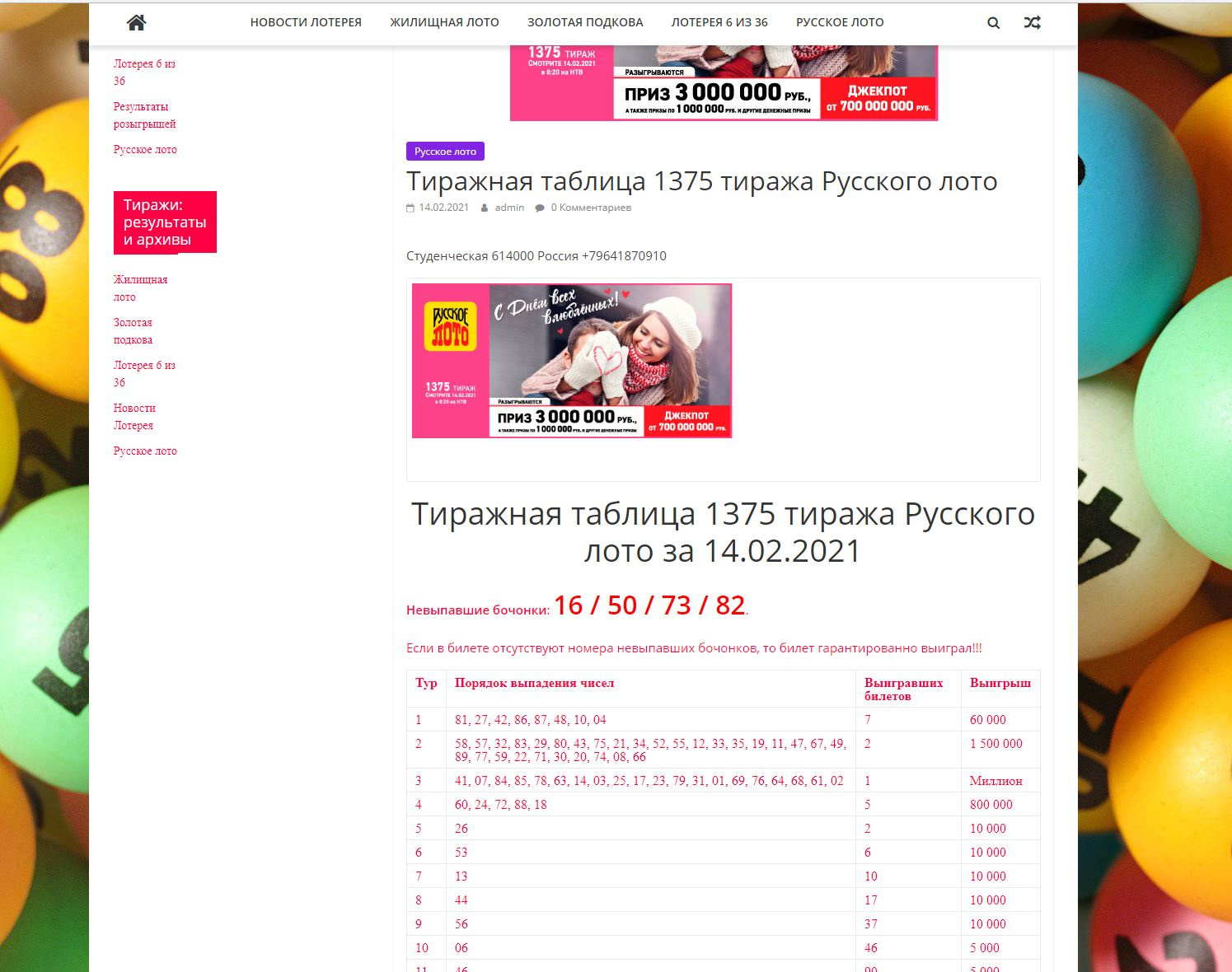
Task: Open the admin author link
Action: coord(509,208)
